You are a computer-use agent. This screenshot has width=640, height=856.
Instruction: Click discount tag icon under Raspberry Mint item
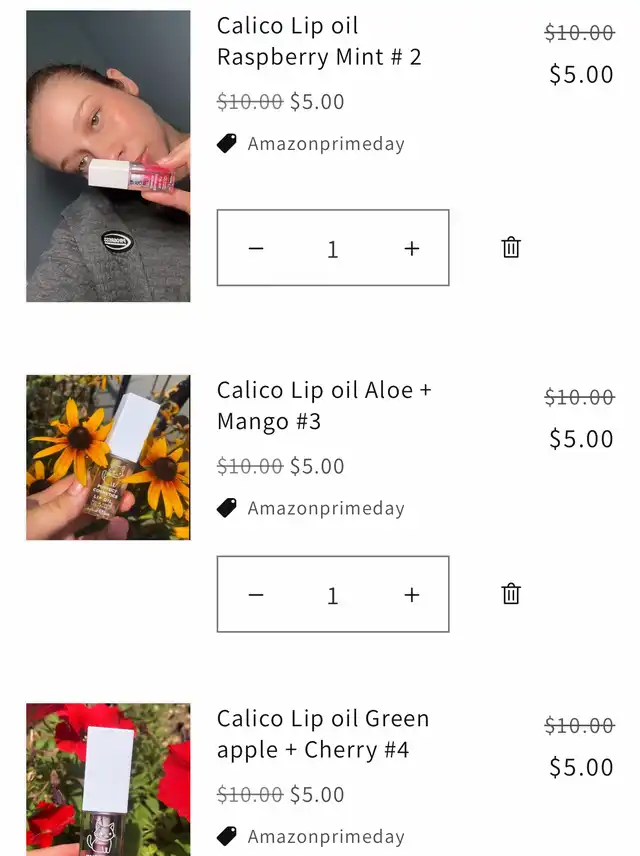[227, 144]
